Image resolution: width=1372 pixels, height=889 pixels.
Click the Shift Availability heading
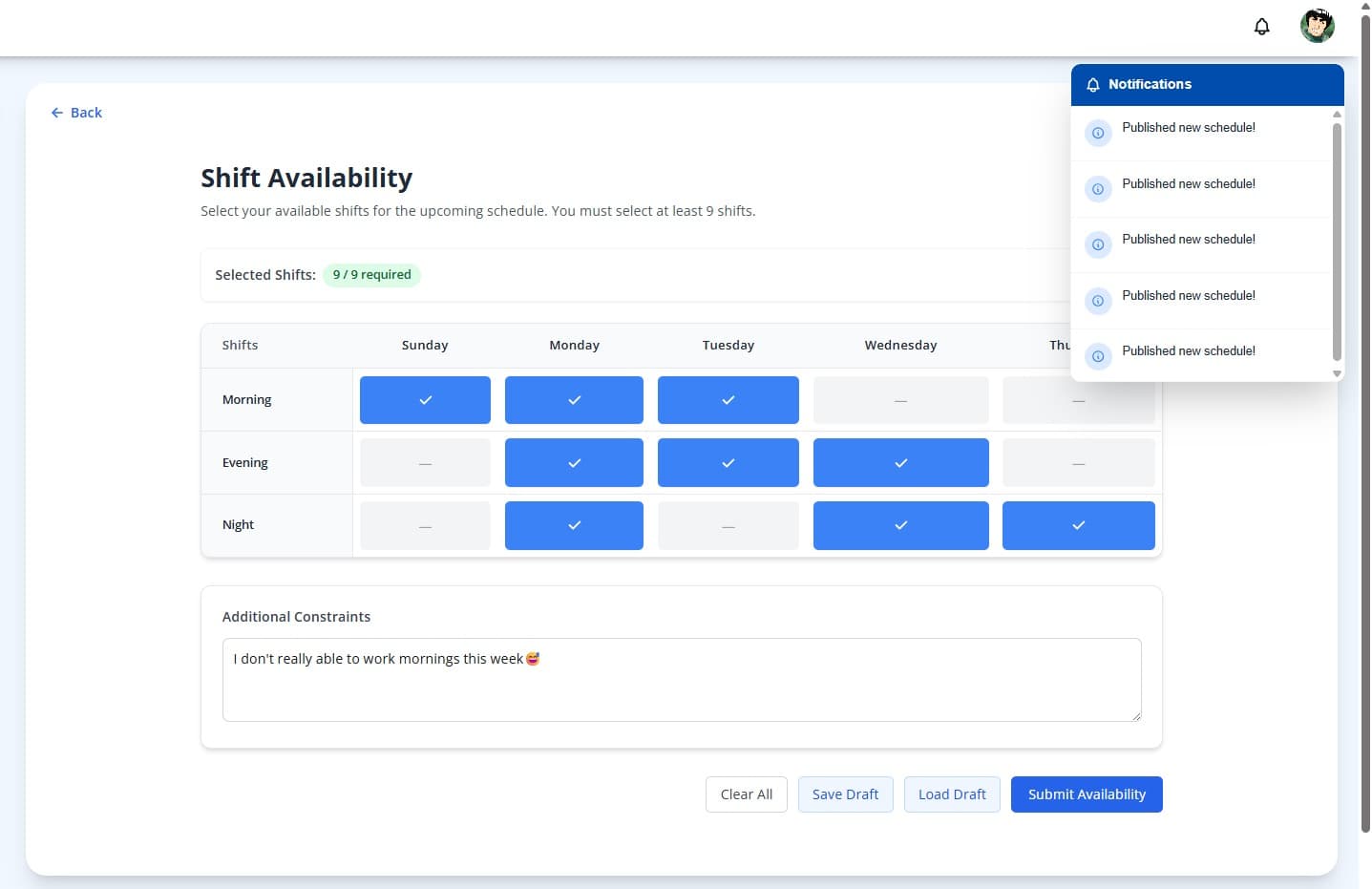[306, 179]
